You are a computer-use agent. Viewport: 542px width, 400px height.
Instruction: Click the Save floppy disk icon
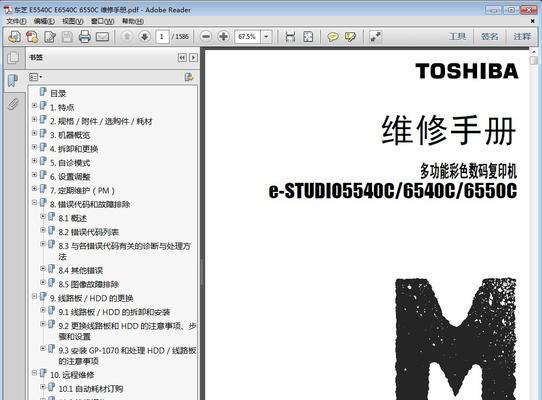(x=67, y=37)
